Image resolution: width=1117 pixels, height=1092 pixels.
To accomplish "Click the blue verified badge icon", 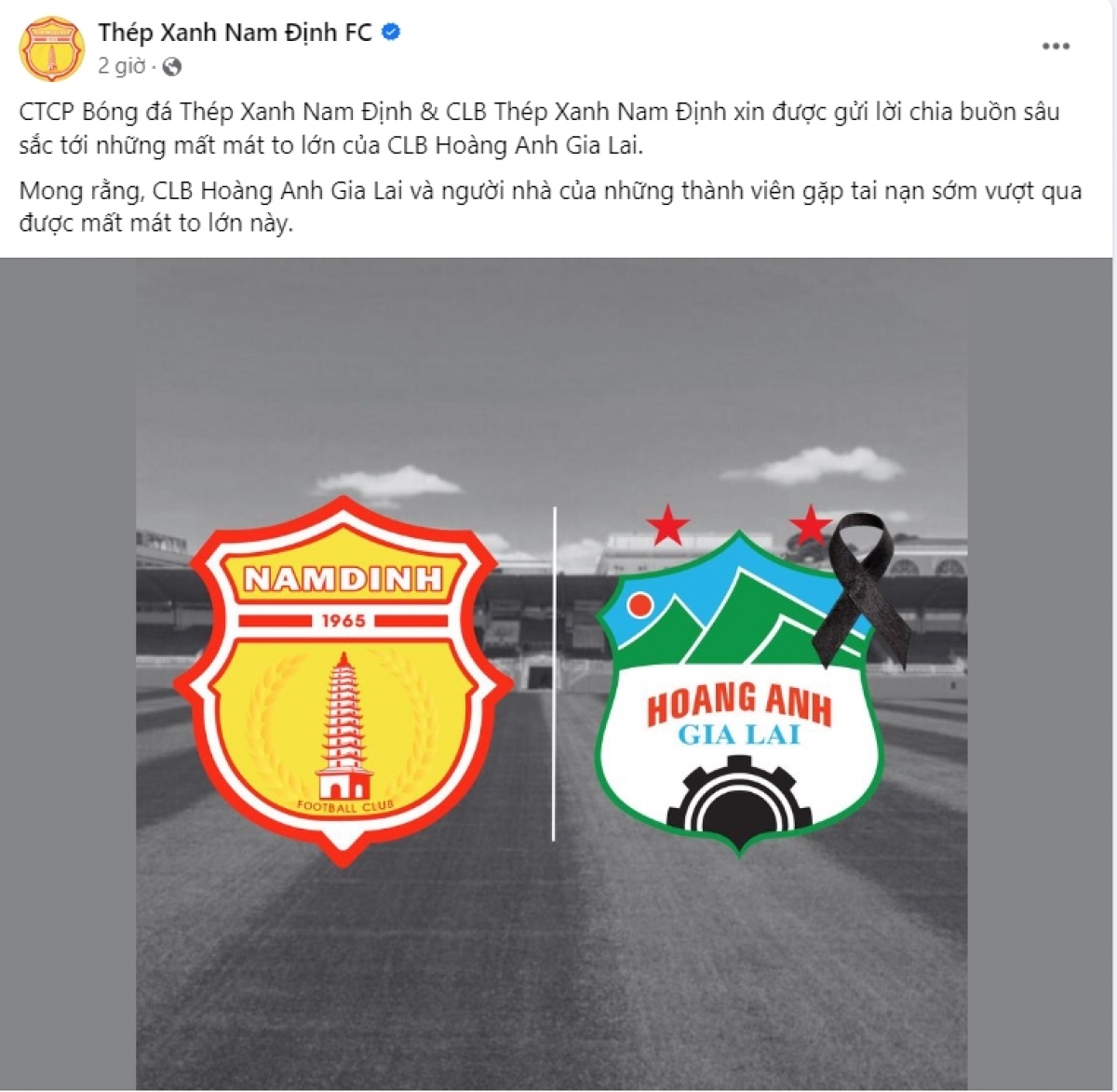I will coord(392,33).
